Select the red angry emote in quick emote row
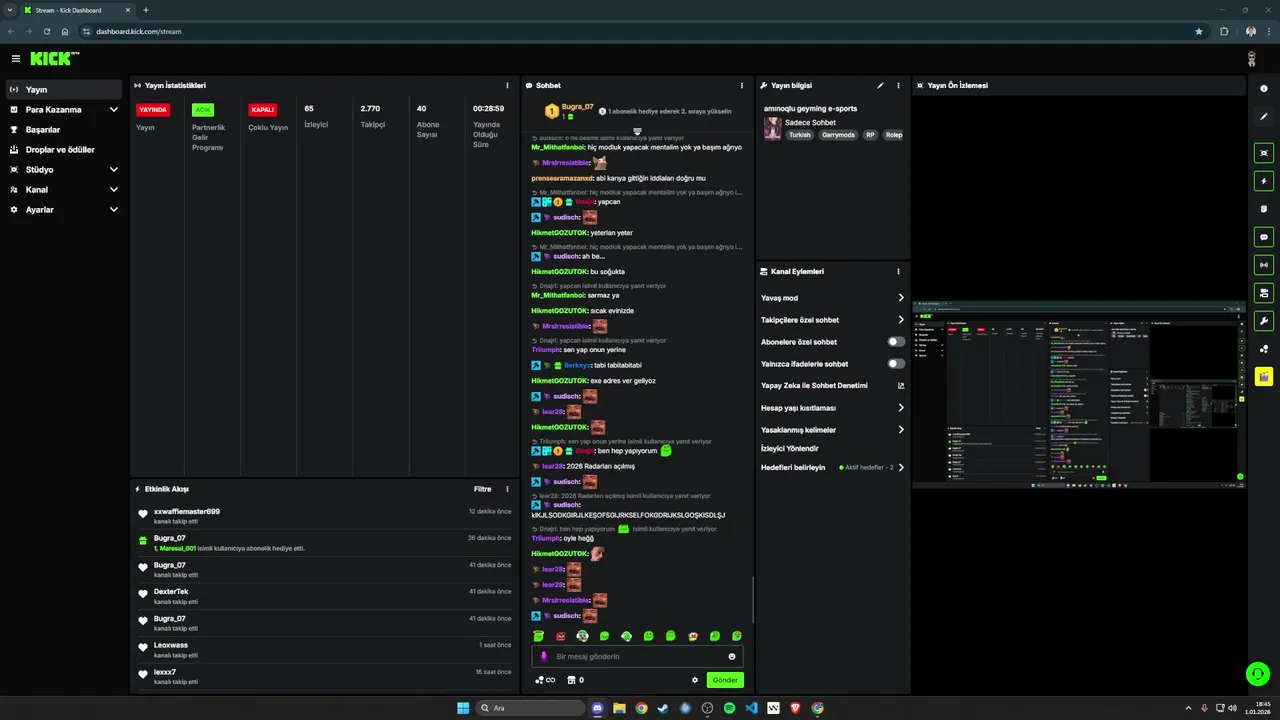The width and height of the screenshot is (1280, 720). coord(561,636)
